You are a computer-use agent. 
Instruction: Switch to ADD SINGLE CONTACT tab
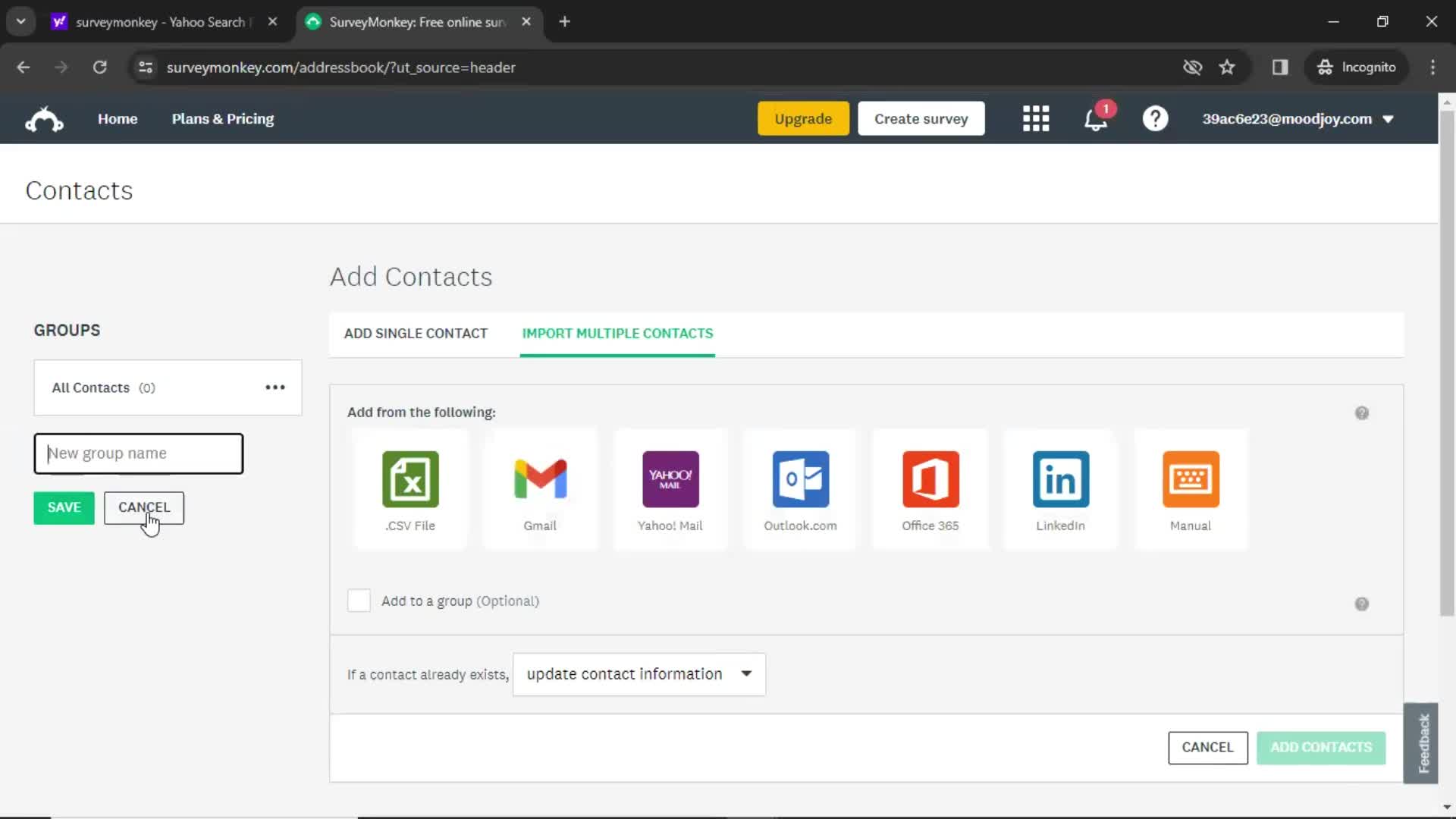coord(416,333)
